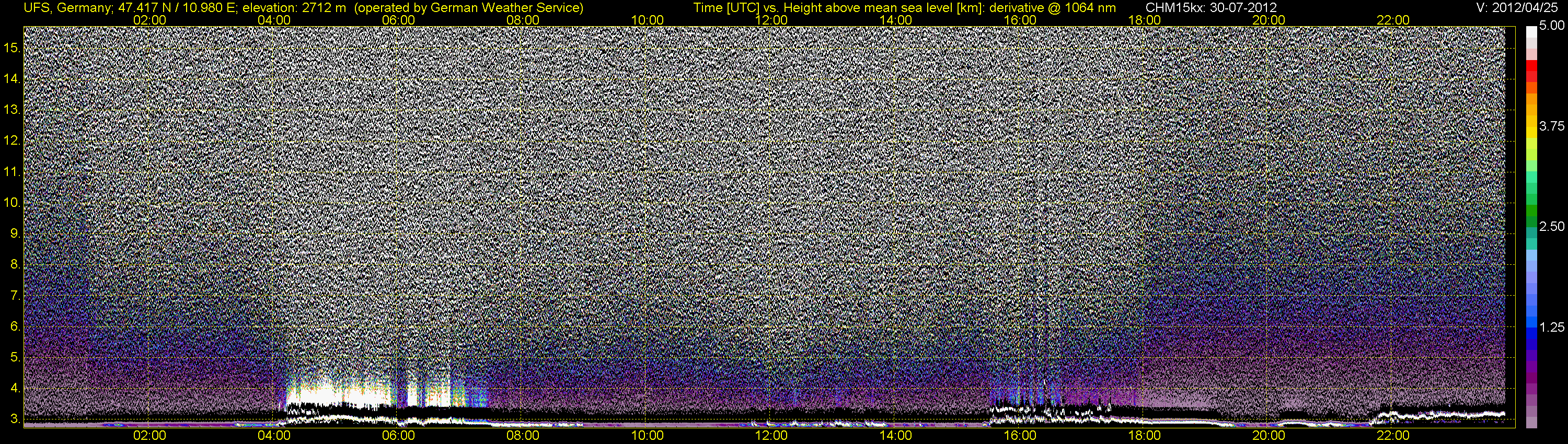Click the 14:00 label on the upper time axis
The height and width of the screenshot is (444, 1568).
(896, 20)
